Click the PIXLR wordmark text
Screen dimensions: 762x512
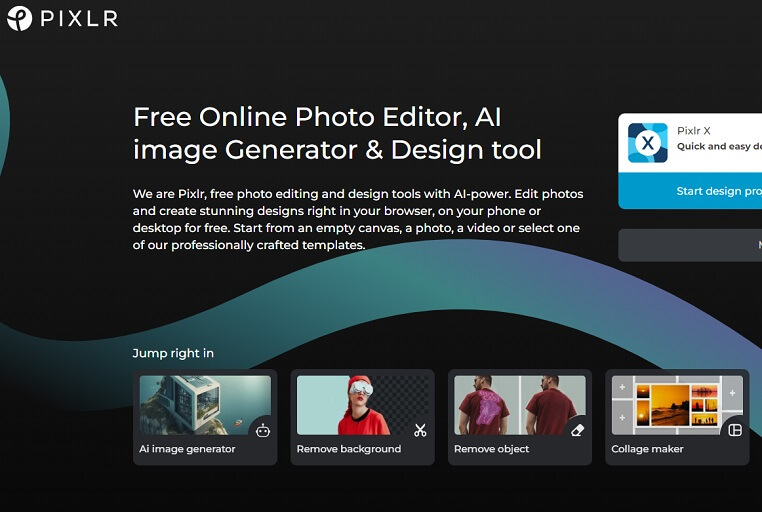pyautogui.click(x=79, y=19)
